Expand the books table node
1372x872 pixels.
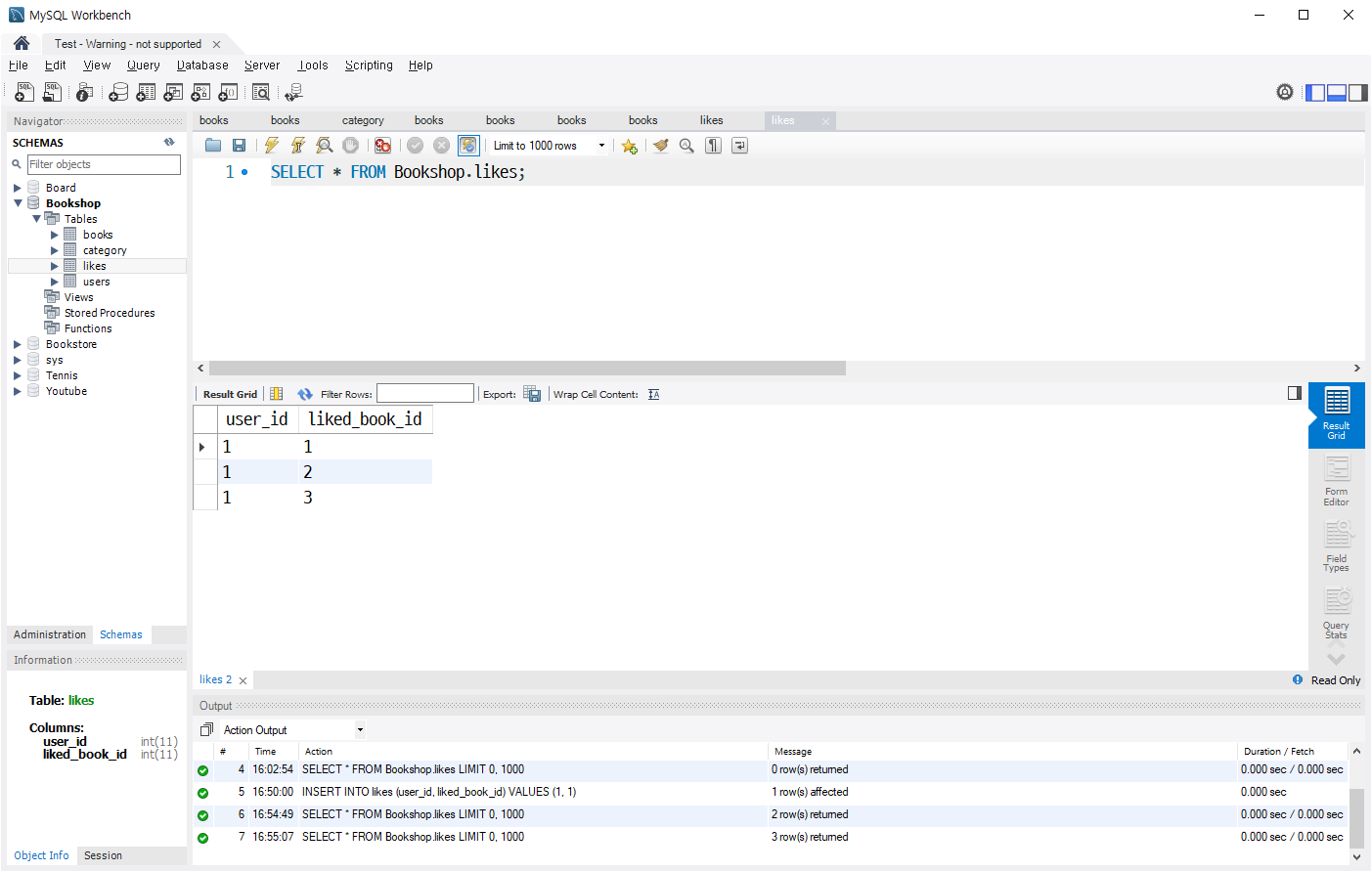[55, 235]
